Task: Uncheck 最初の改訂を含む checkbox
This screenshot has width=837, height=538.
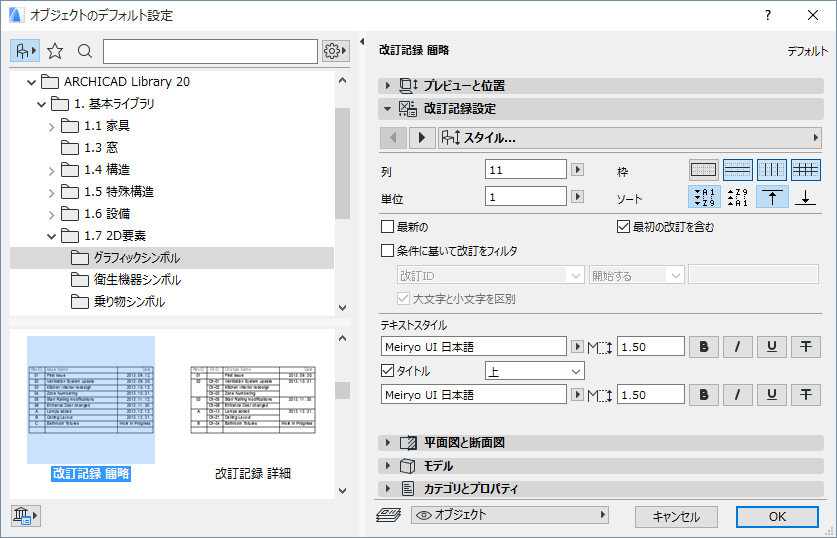Action: click(623, 227)
